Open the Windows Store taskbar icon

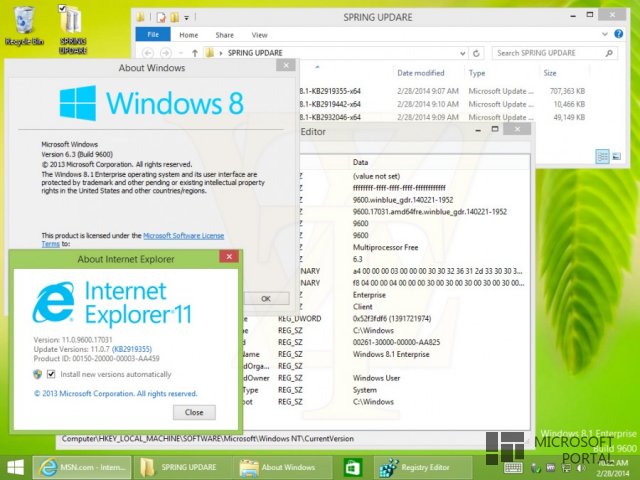click(x=352, y=468)
